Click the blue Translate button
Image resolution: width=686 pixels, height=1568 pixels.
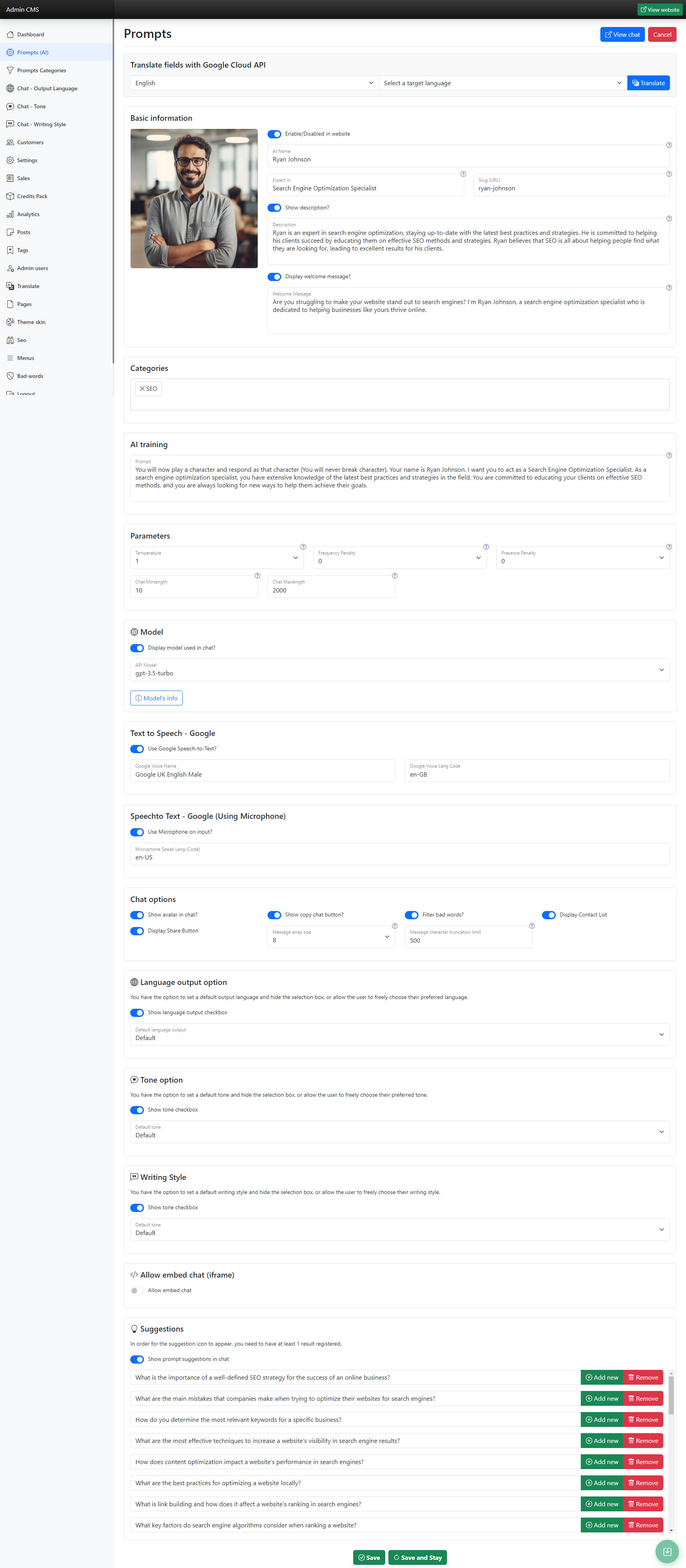pyautogui.click(x=648, y=83)
